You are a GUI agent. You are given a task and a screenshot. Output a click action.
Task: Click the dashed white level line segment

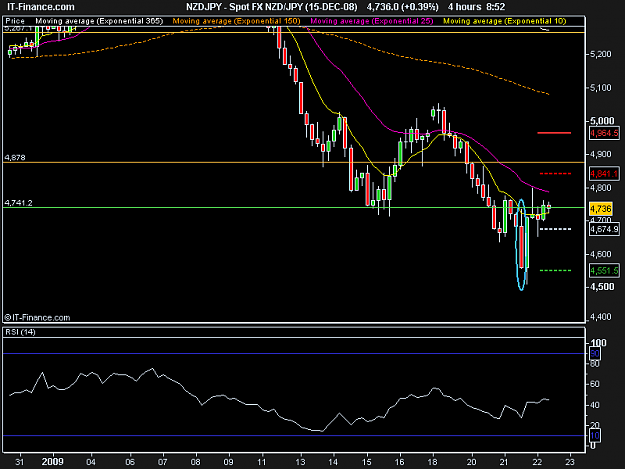pos(555,229)
